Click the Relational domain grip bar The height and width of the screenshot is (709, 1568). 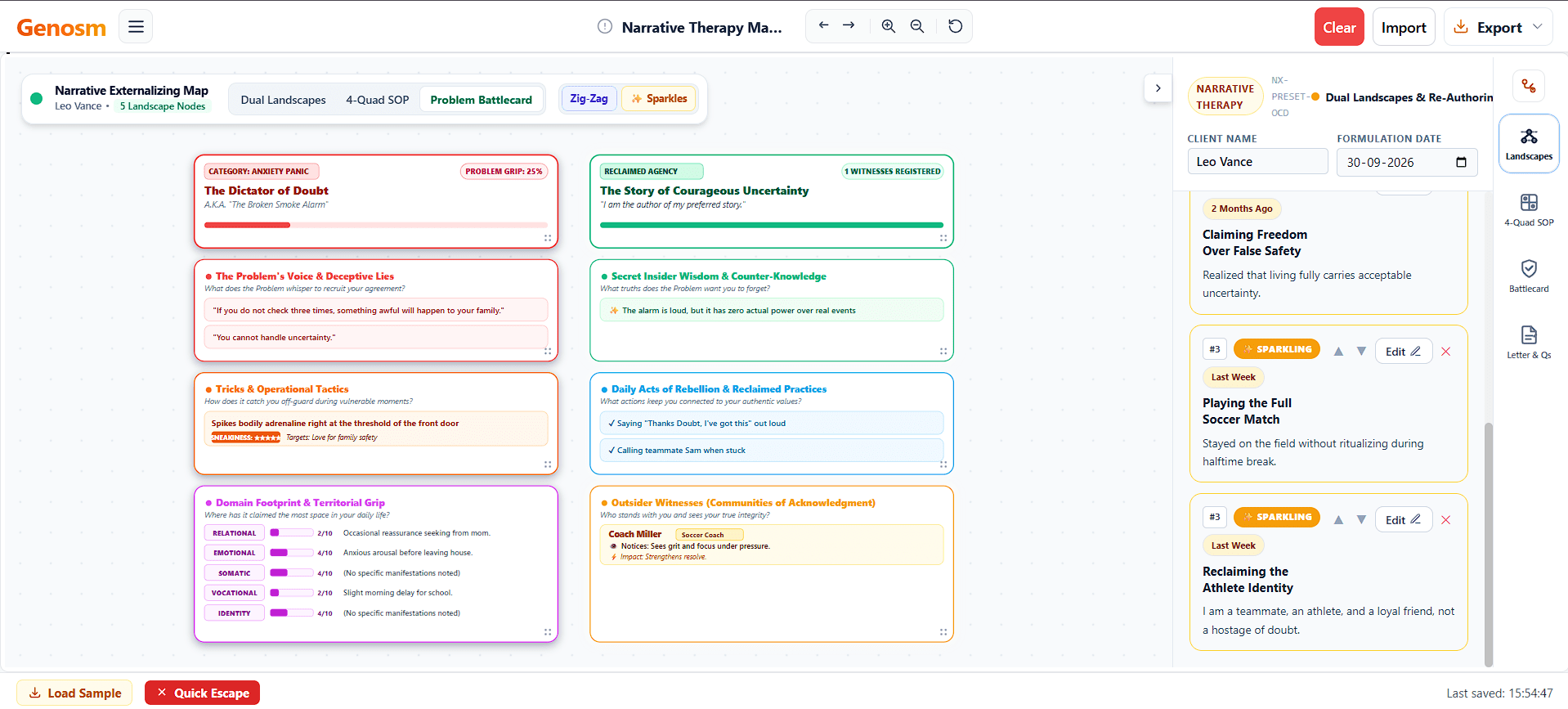[x=291, y=532]
